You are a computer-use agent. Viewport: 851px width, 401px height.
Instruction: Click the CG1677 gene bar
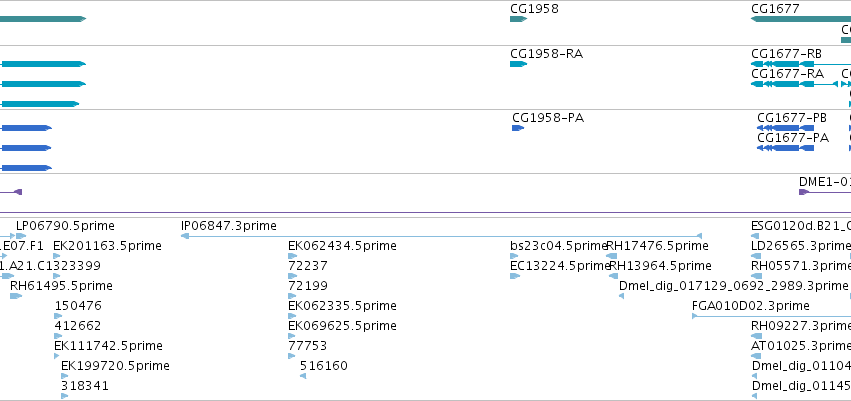801,19
